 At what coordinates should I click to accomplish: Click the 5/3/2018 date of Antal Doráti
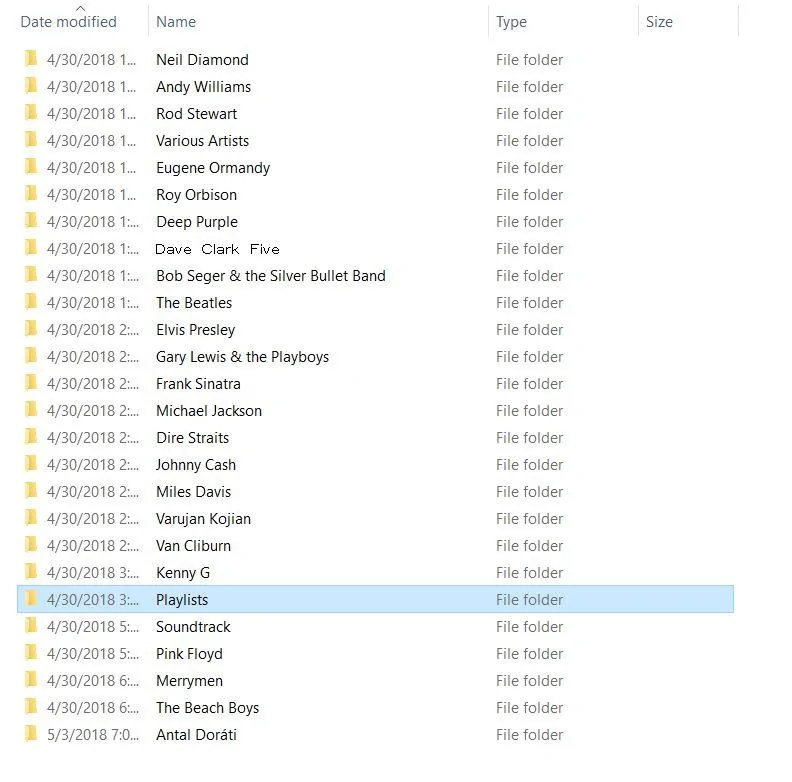click(92, 735)
